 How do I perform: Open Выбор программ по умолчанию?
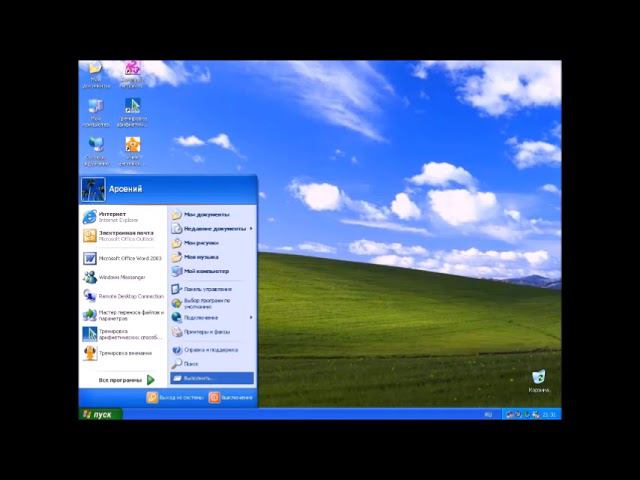[212, 303]
